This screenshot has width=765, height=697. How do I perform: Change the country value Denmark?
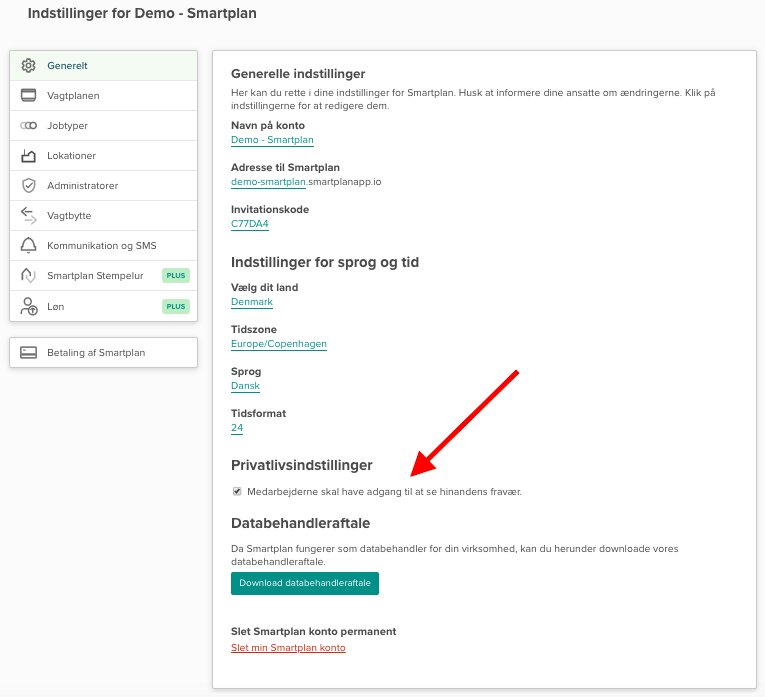pos(252,302)
